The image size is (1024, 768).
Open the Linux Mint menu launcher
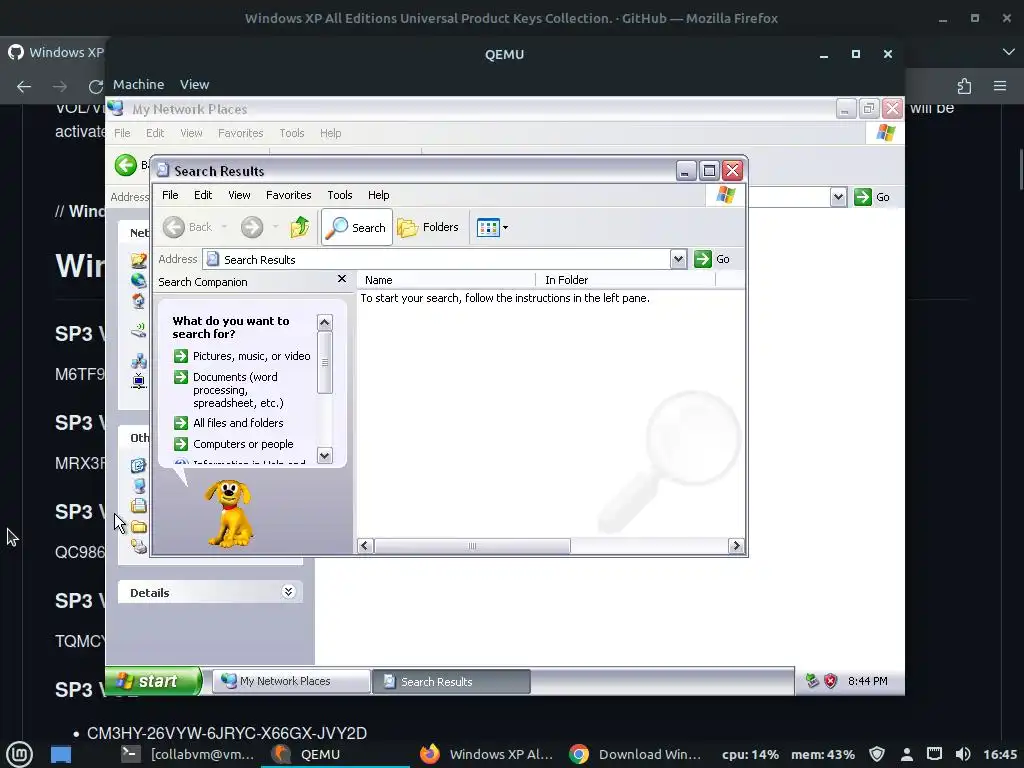20,754
